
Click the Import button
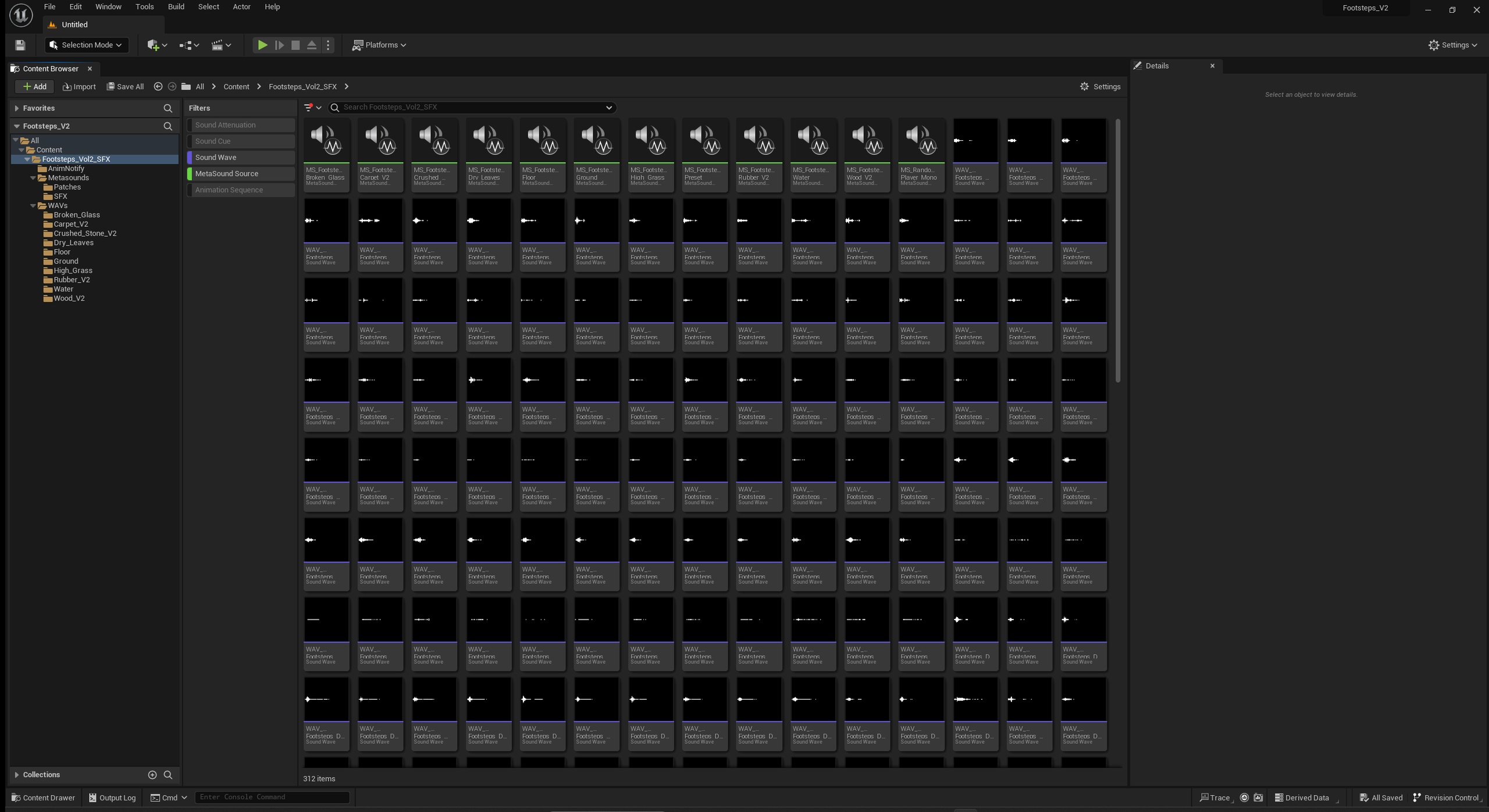coord(79,87)
